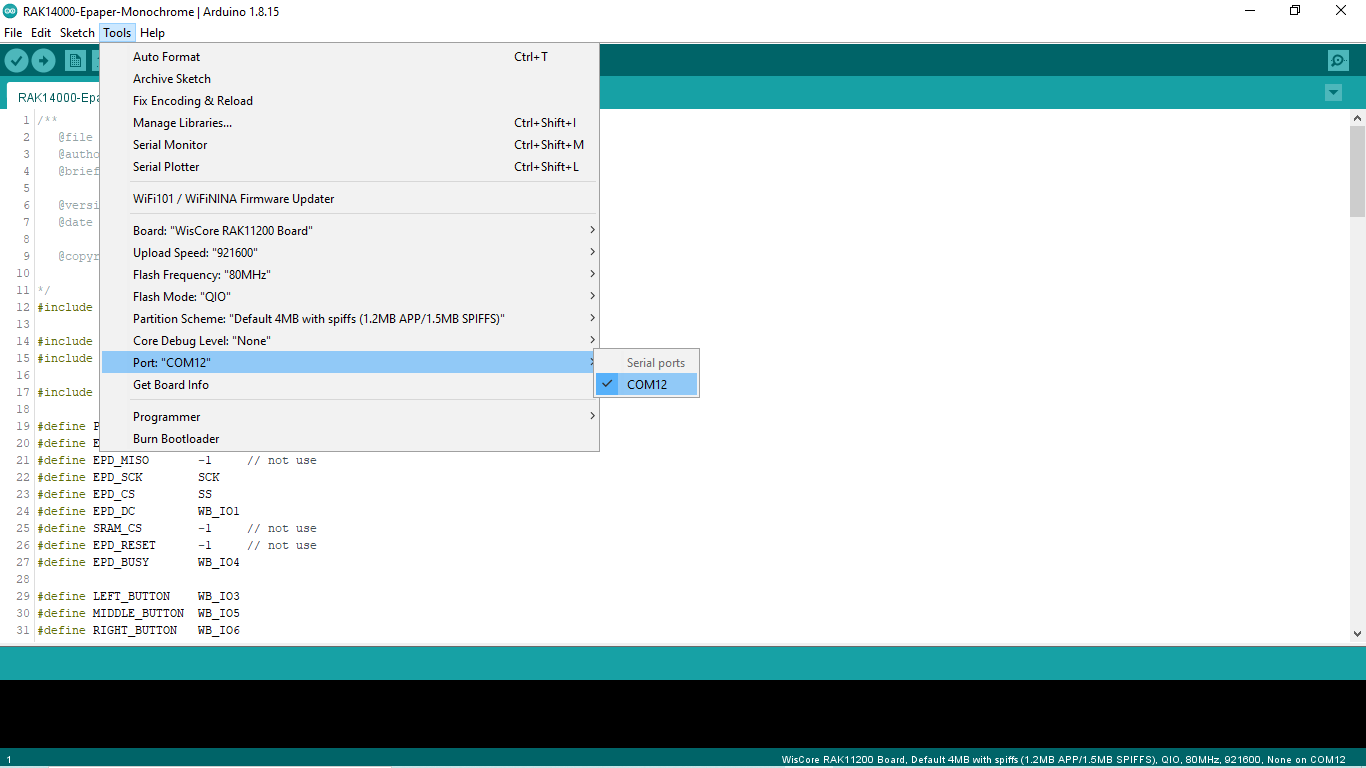Click the Upload arrow toolbar icon

(43, 61)
